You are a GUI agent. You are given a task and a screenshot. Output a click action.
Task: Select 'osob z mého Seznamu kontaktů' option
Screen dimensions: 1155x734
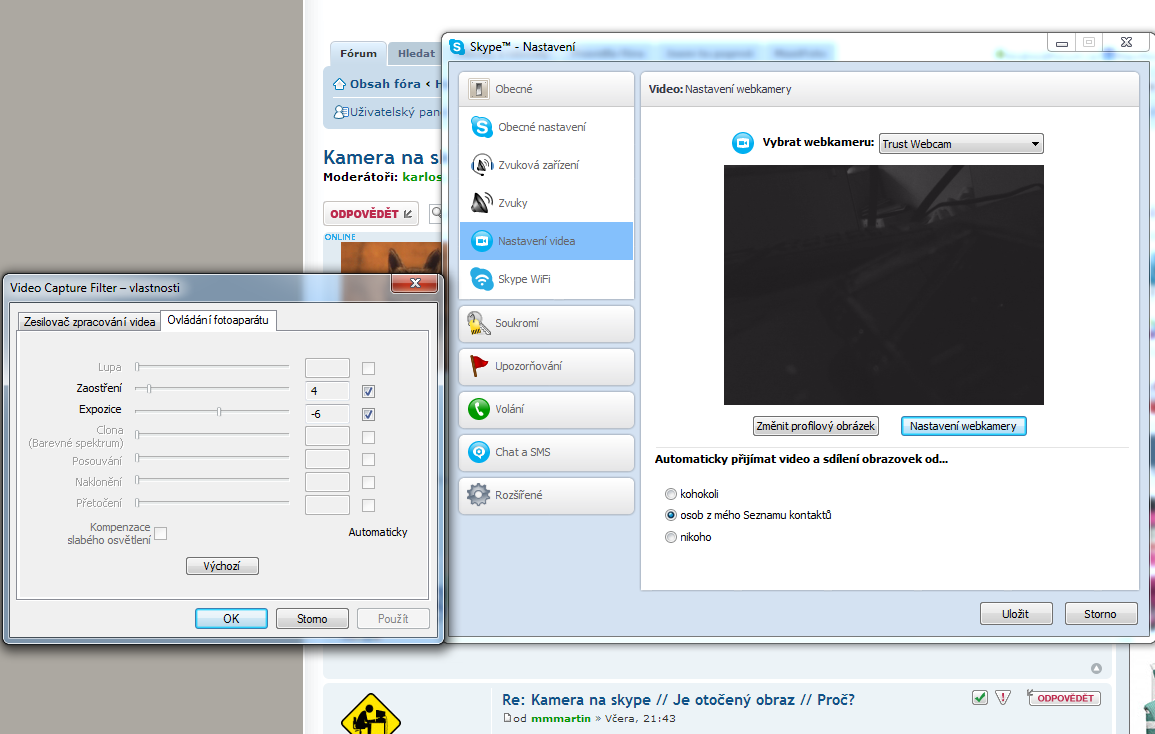point(670,515)
